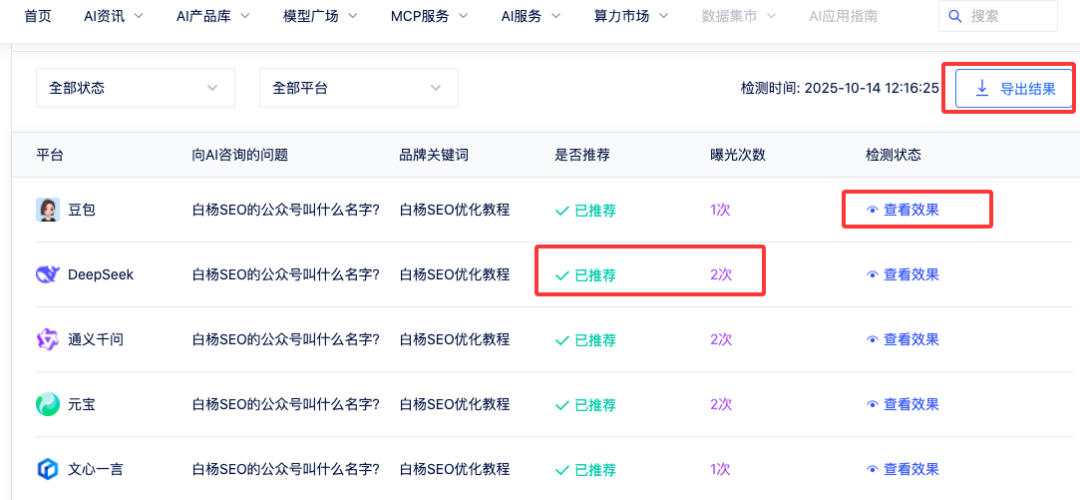Click the 导出结果 export button

click(1014, 88)
